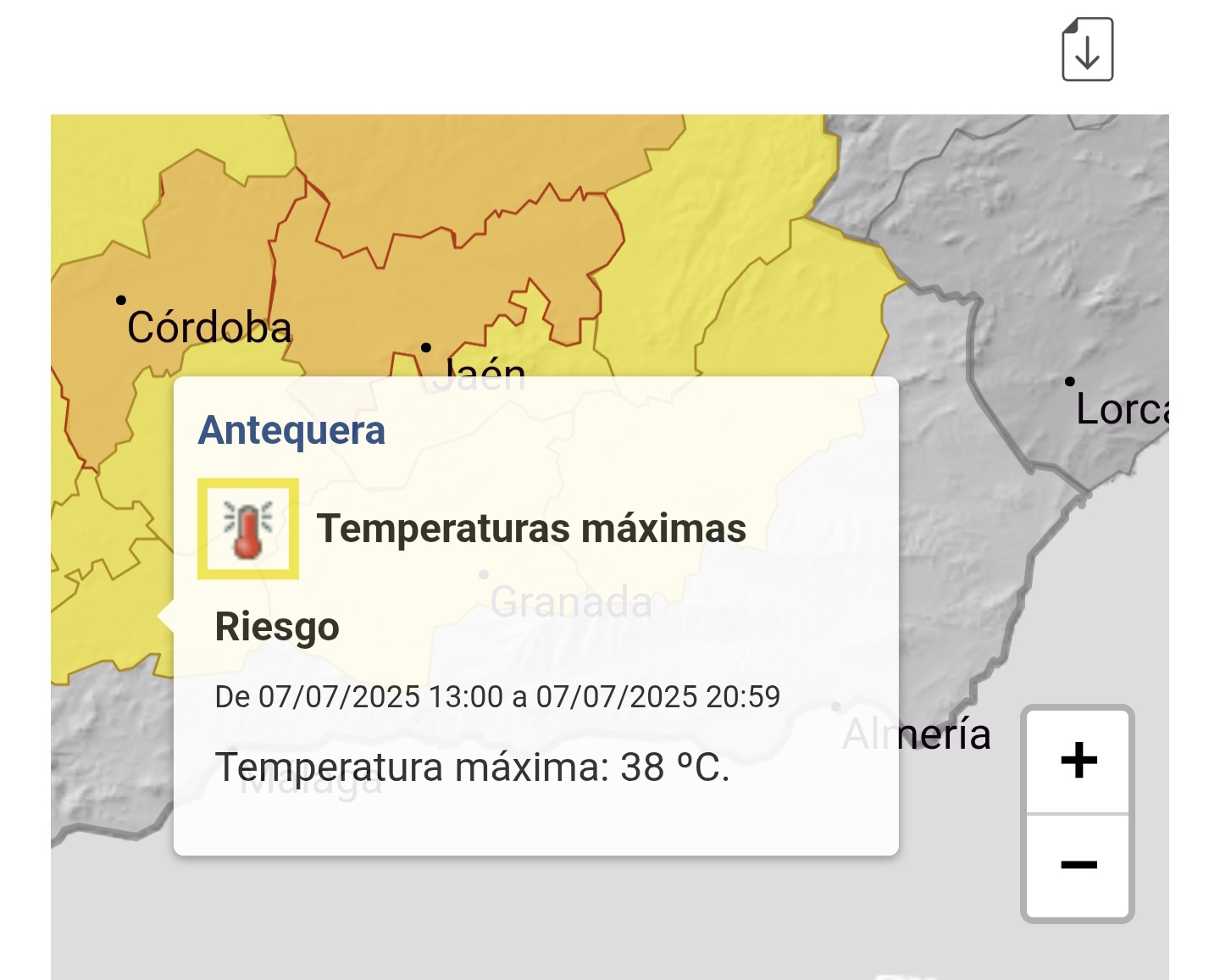
Task: Select the Córdoba map label
Action: (209, 327)
